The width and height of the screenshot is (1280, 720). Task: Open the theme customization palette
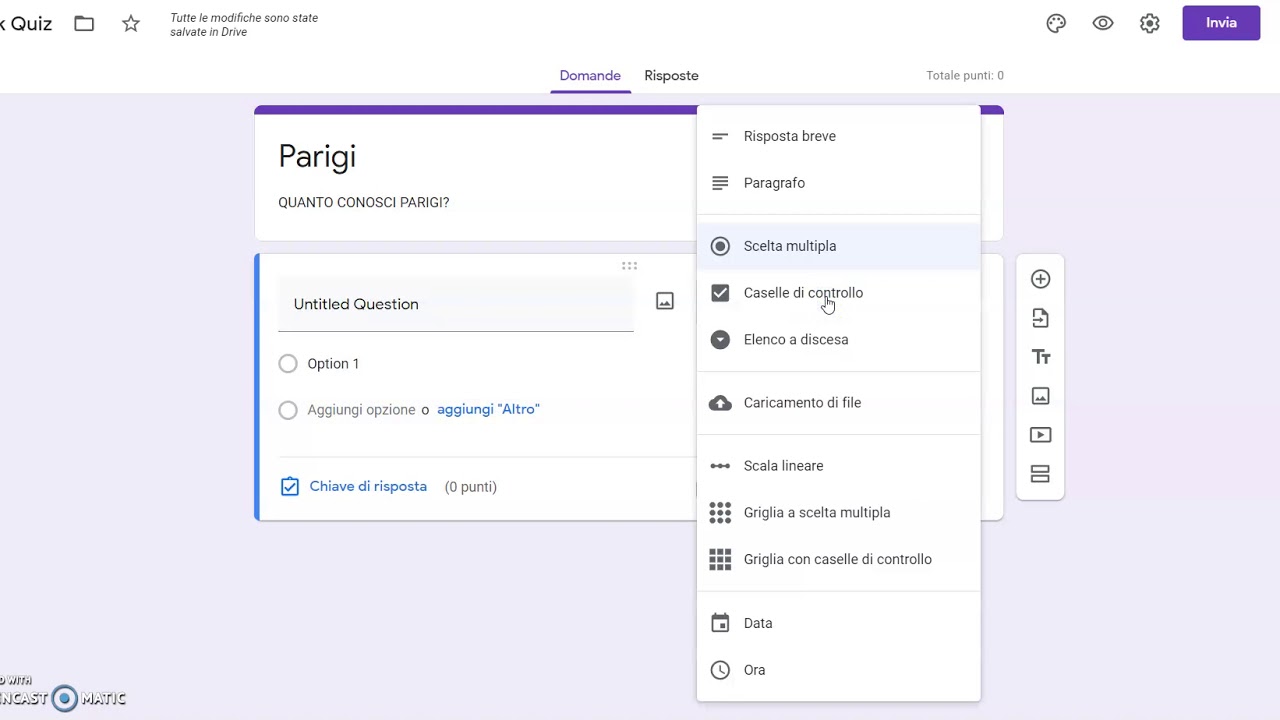point(1056,23)
